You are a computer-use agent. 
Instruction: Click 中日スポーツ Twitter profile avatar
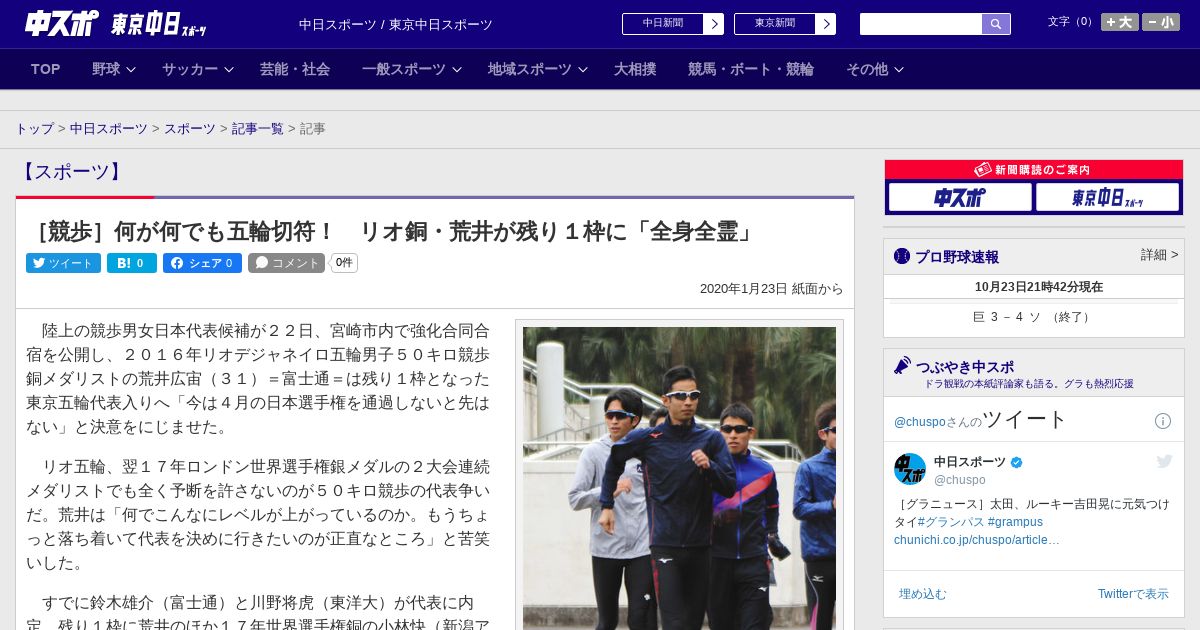[x=910, y=469]
